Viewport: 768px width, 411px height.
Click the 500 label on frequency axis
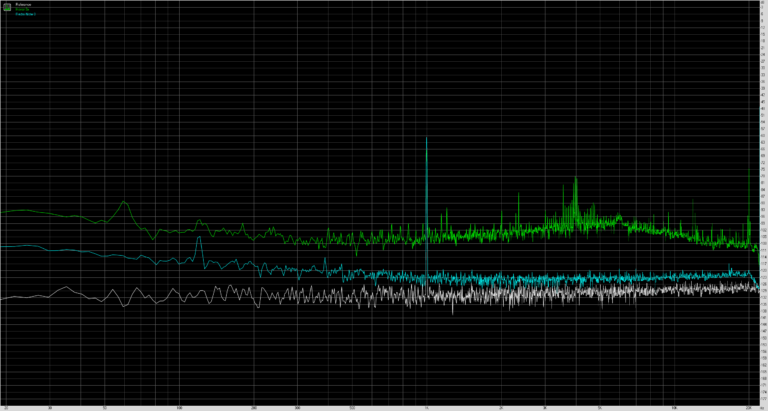pyautogui.click(x=352, y=408)
